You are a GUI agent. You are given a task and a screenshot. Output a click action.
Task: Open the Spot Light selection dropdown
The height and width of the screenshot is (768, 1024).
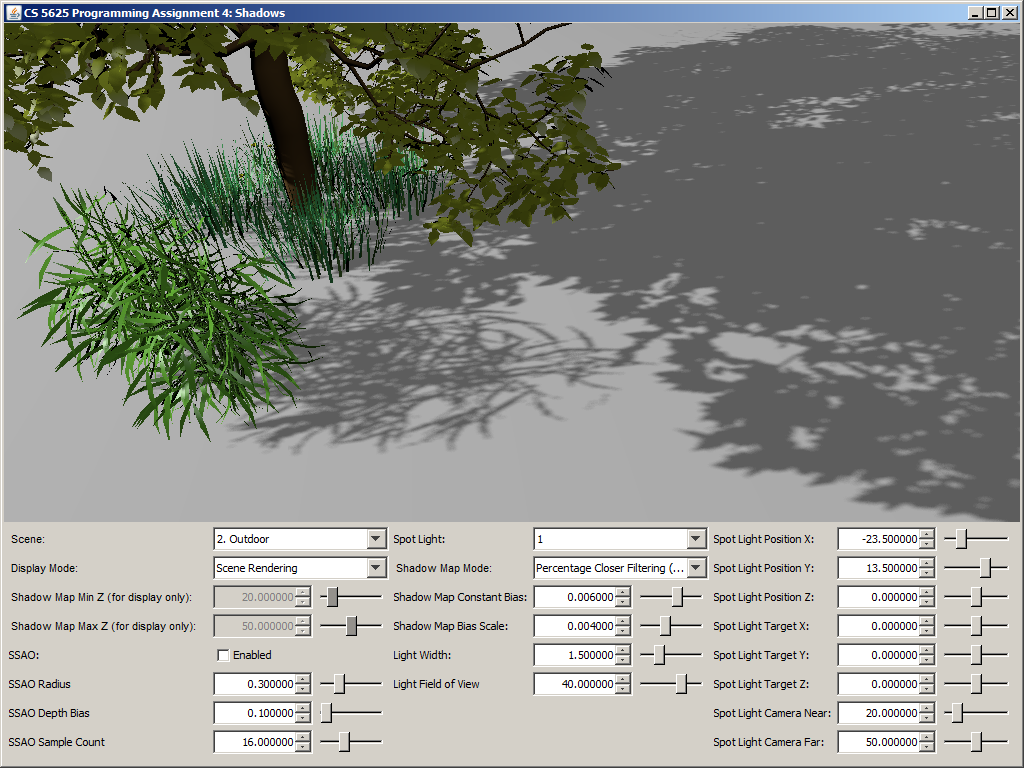(696, 539)
